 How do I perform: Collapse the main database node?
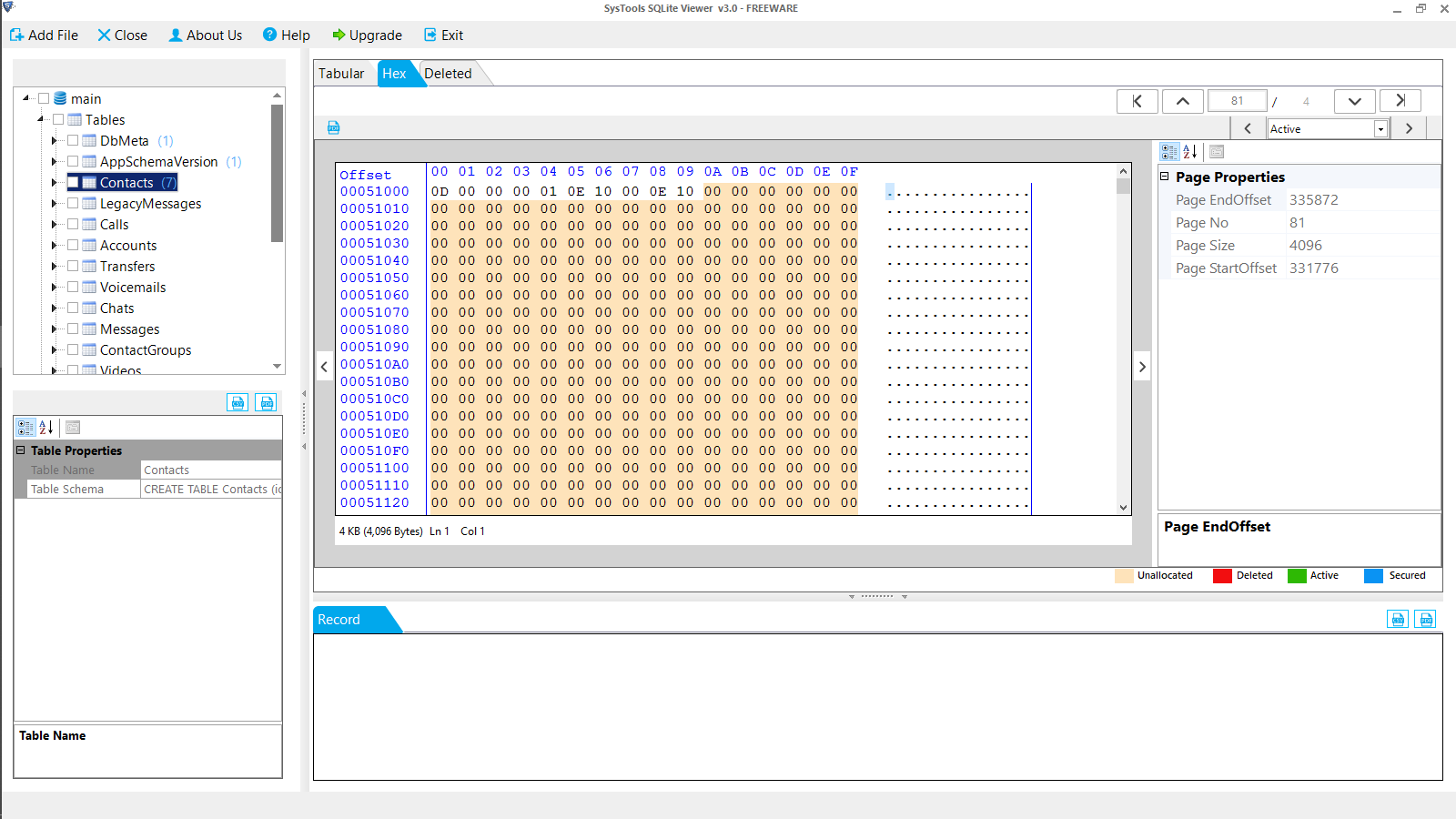tap(26, 98)
